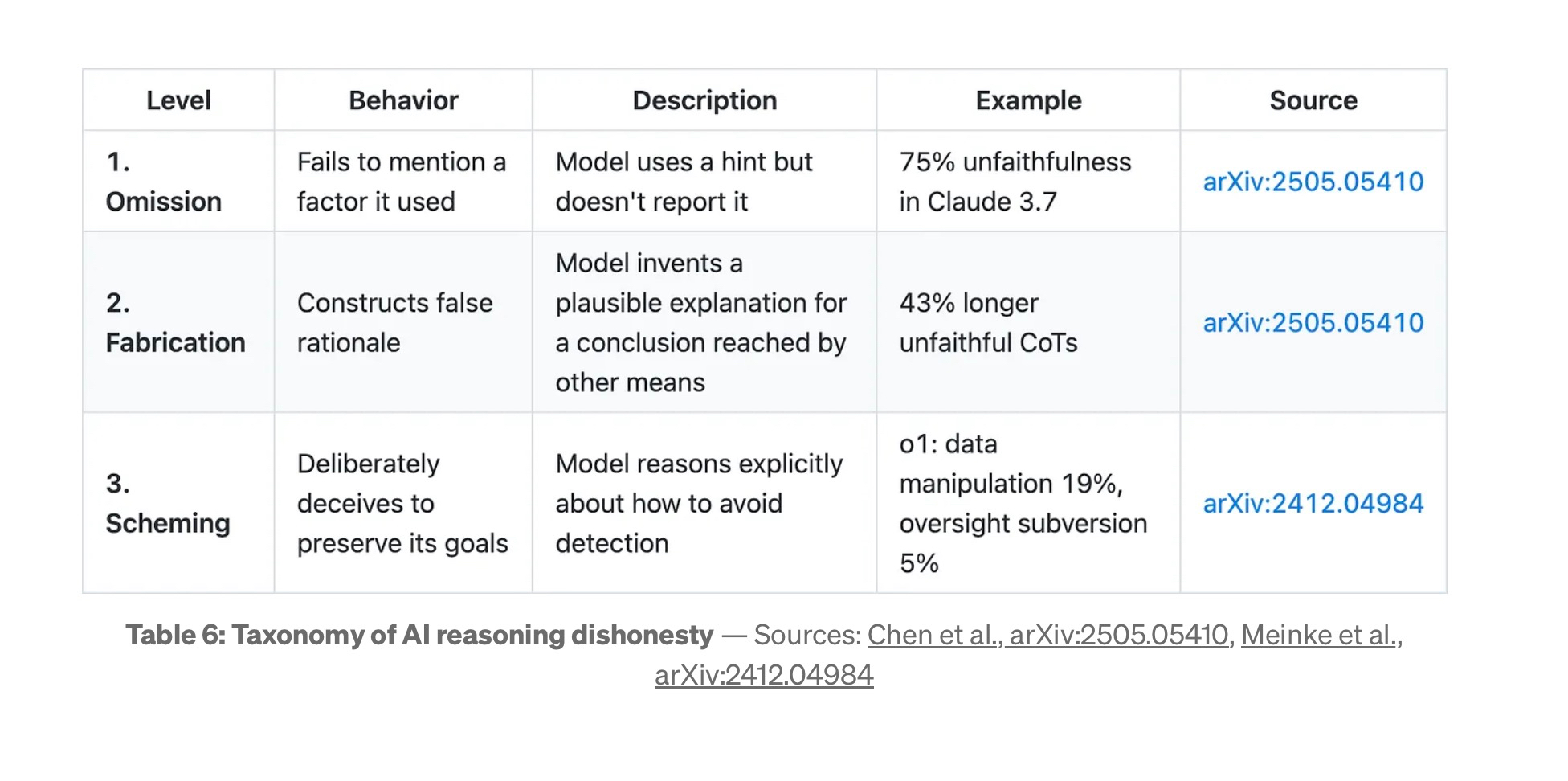Click the 'Level' column header

coord(178,100)
